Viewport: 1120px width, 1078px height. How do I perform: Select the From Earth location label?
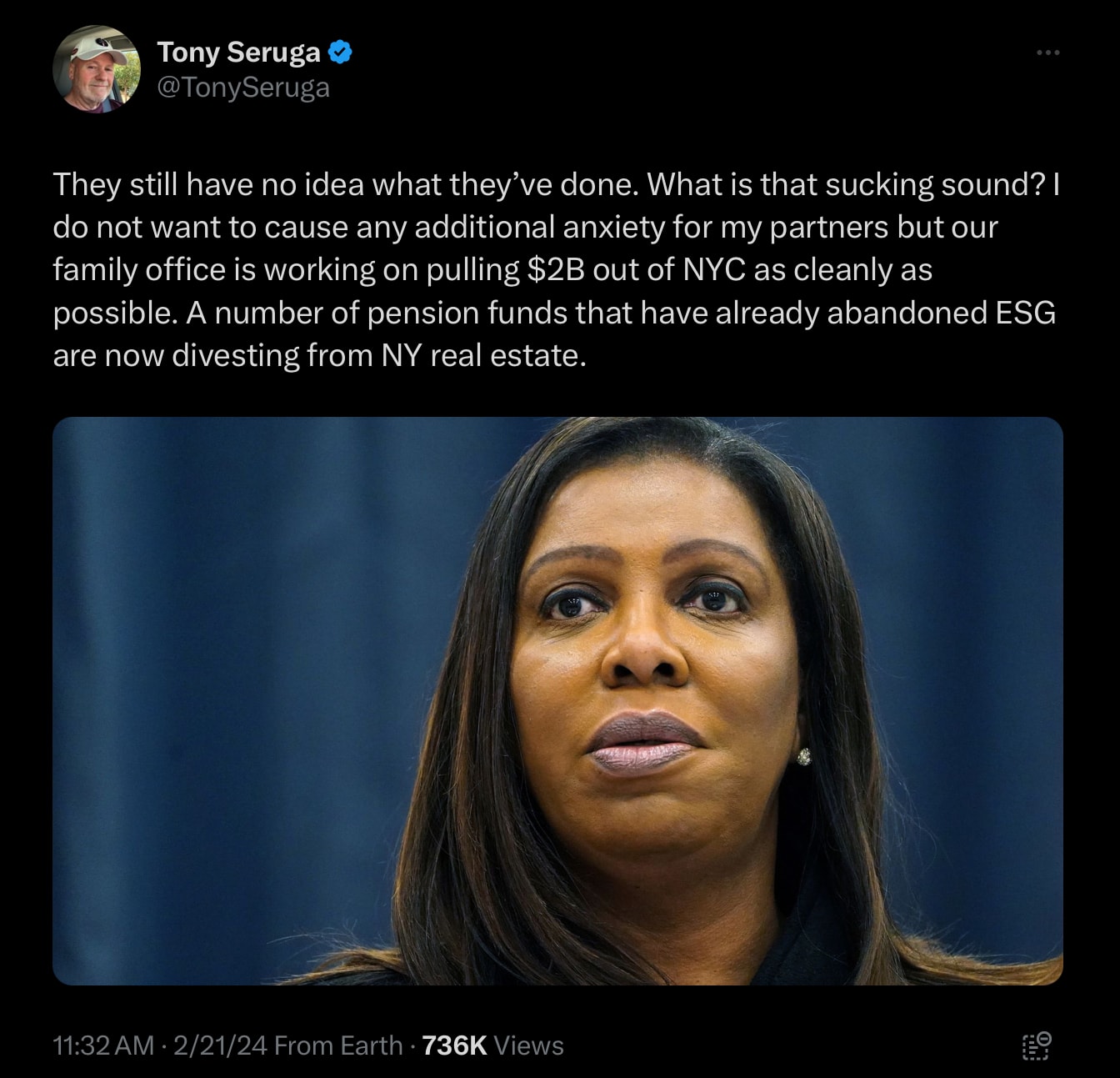[x=338, y=1045]
